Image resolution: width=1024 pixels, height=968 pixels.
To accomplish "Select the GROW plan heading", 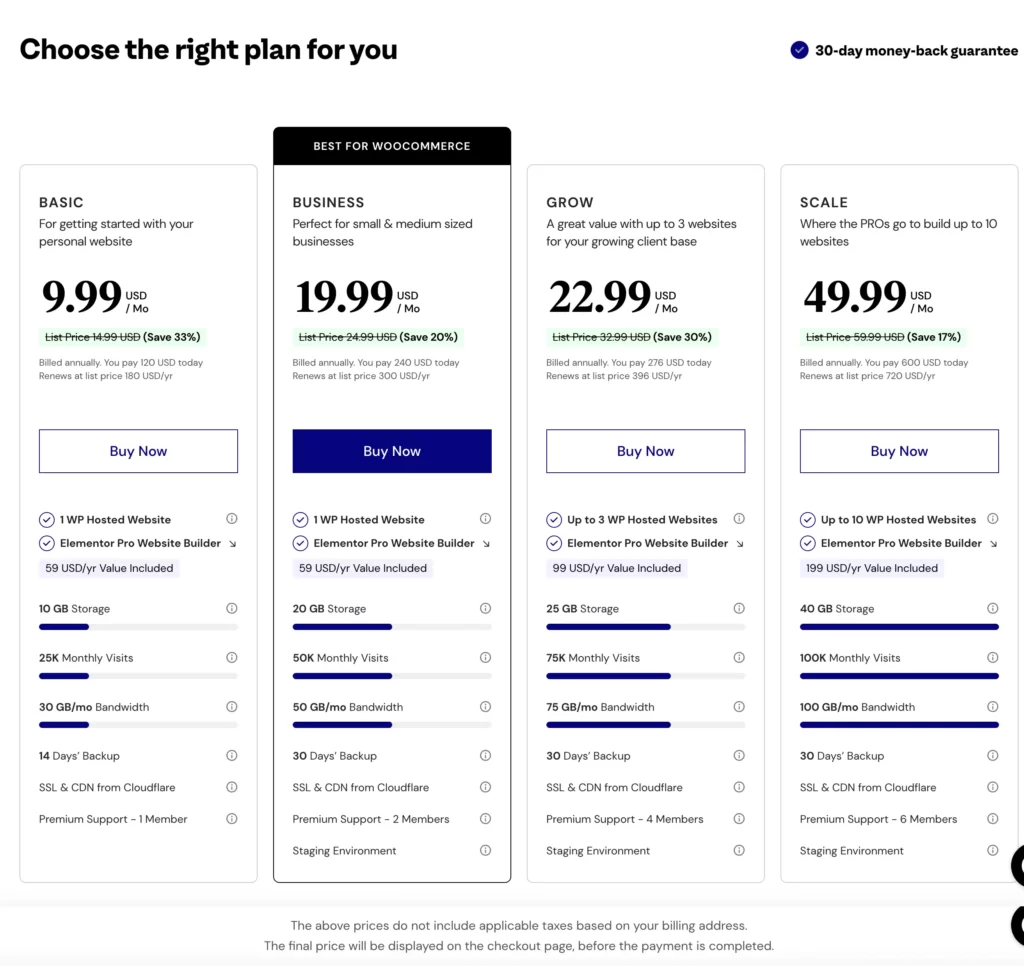I will (x=569, y=202).
